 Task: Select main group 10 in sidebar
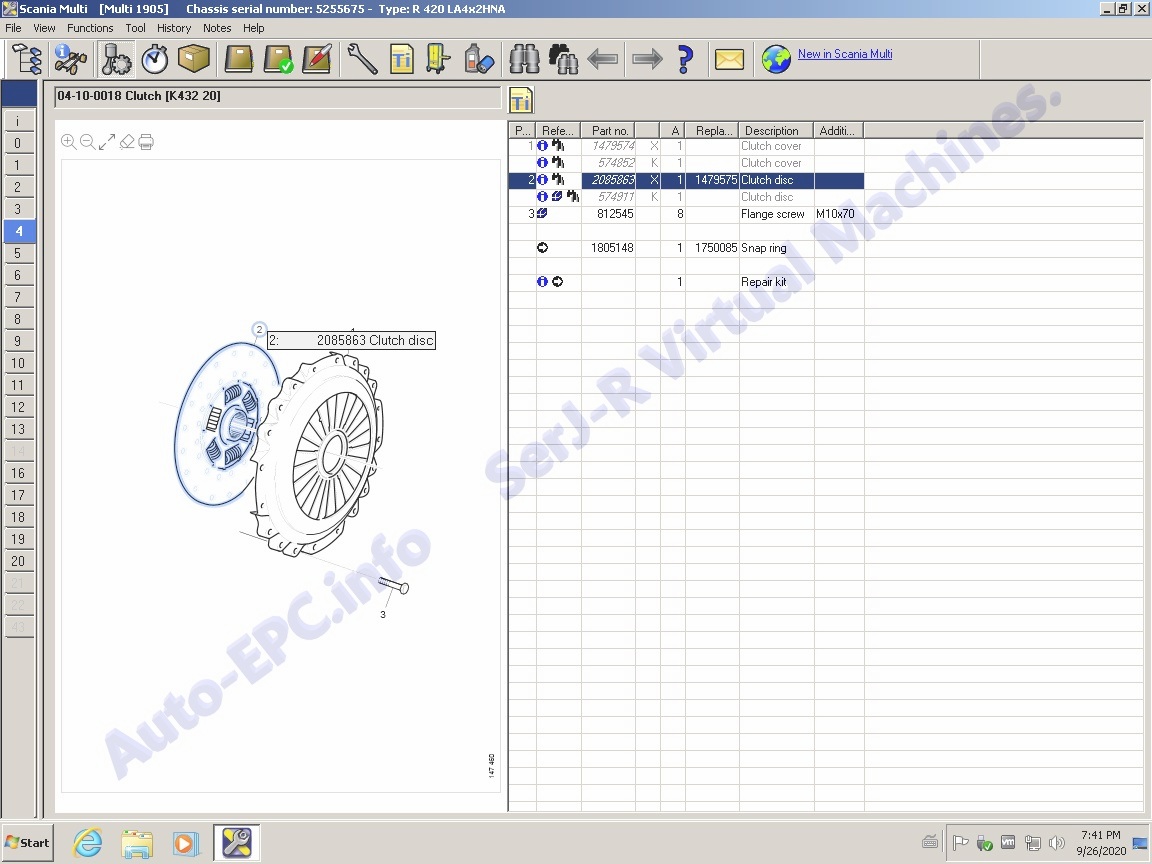click(18, 363)
